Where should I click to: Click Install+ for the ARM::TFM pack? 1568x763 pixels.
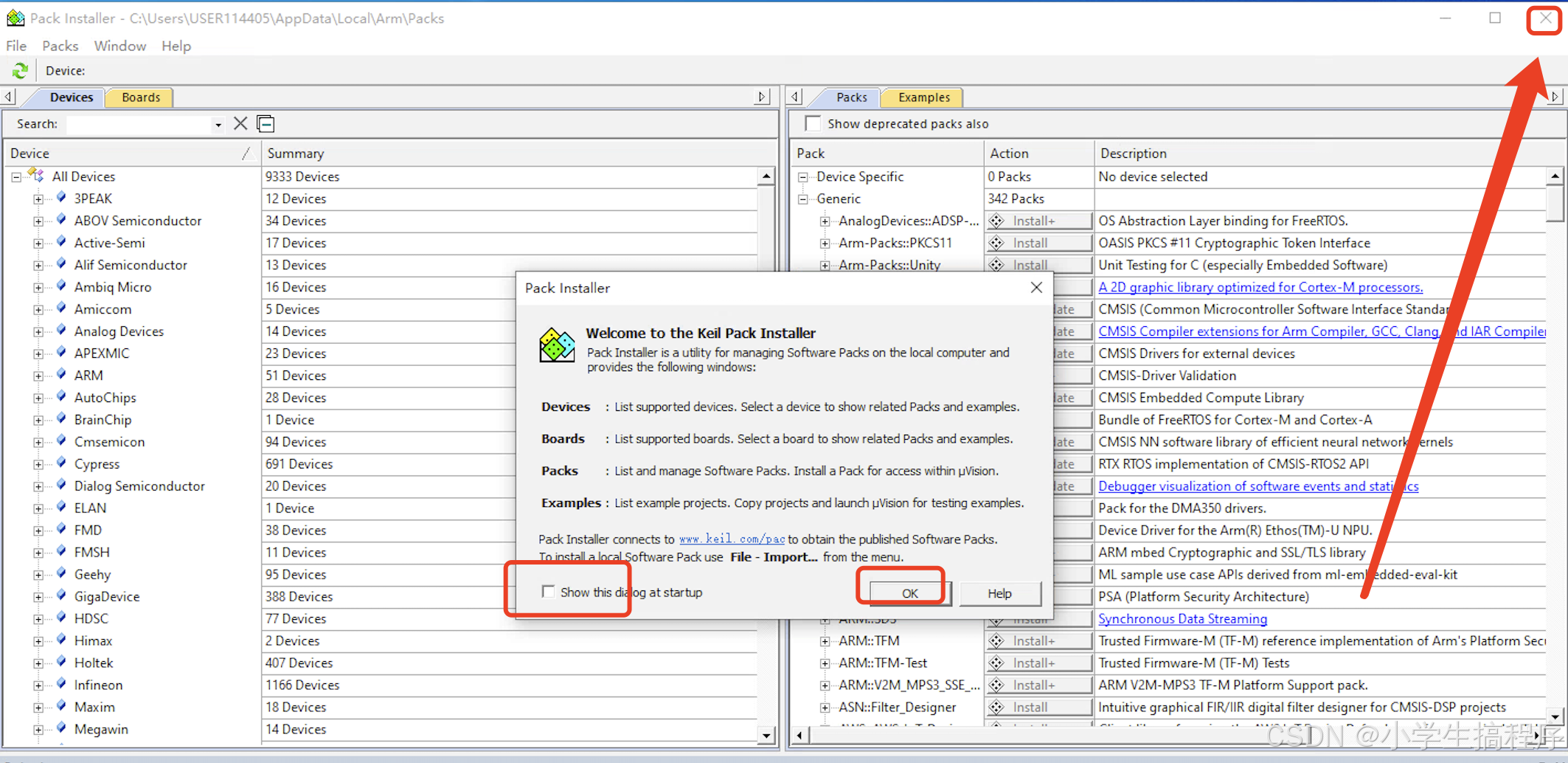point(1038,641)
